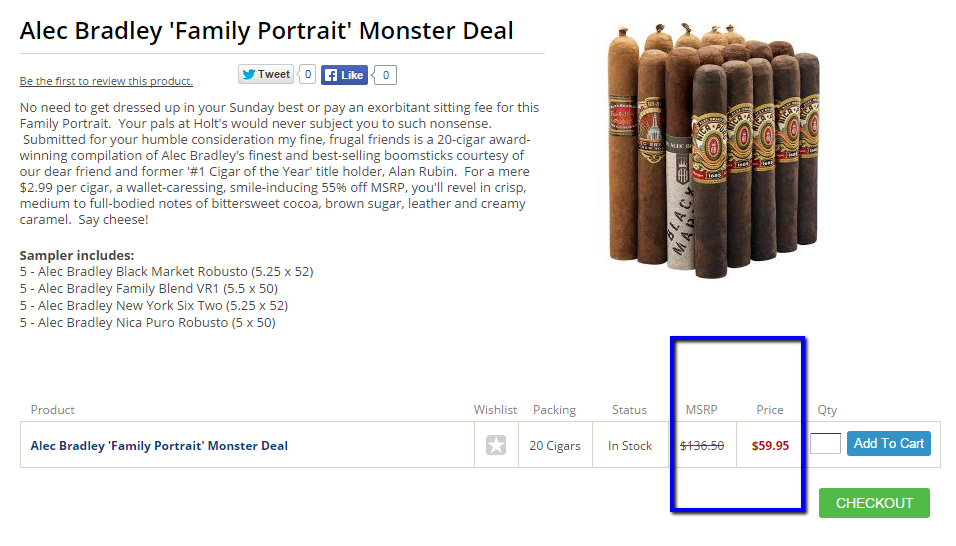This screenshot has height=546, width=956.
Task: Click the tweet count bubble
Action: 307,74
